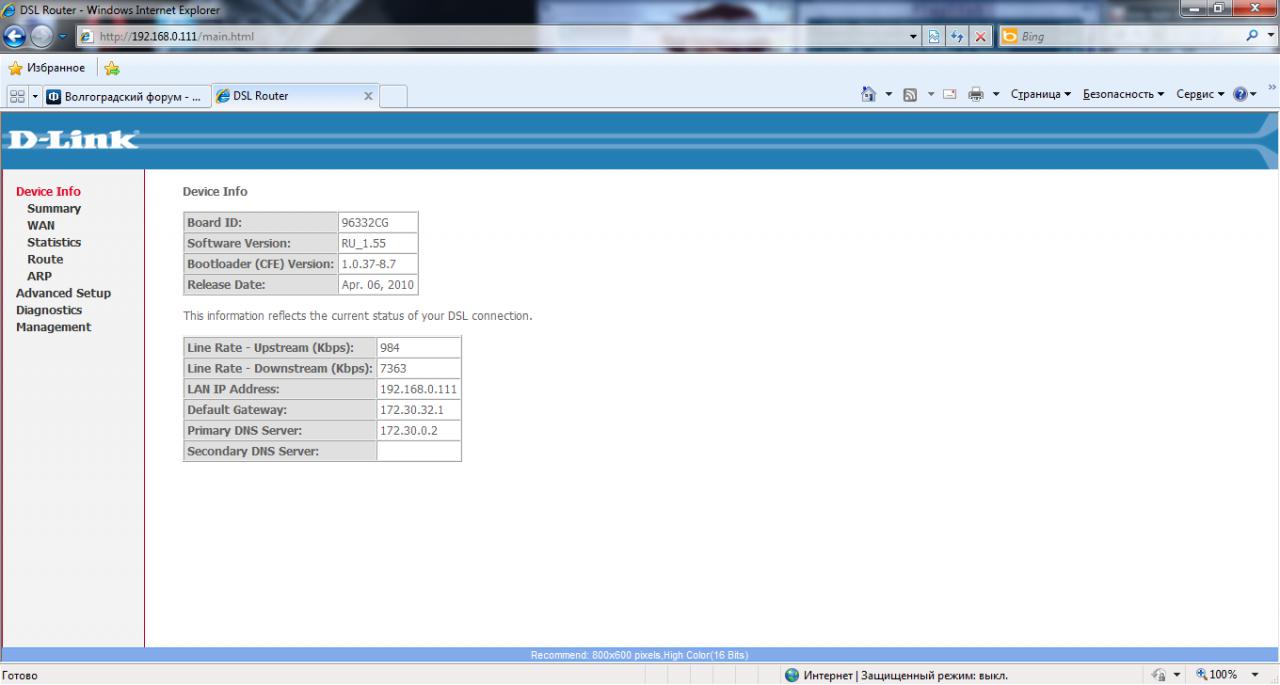Open the recent pages dropdown beside Forward
Viewport: 1280px width, 685px height.
coord(61,37)
